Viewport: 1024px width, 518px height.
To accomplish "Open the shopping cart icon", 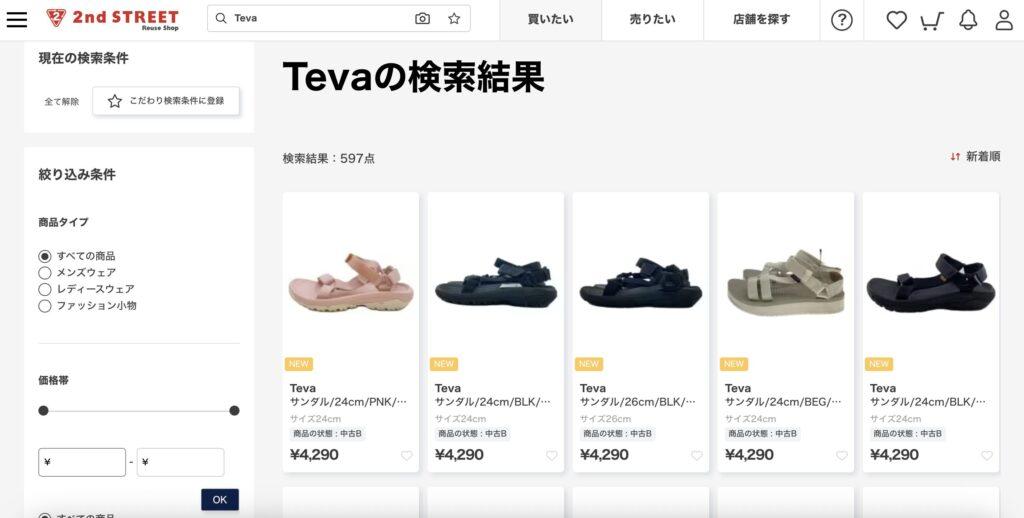I will 932,21.
